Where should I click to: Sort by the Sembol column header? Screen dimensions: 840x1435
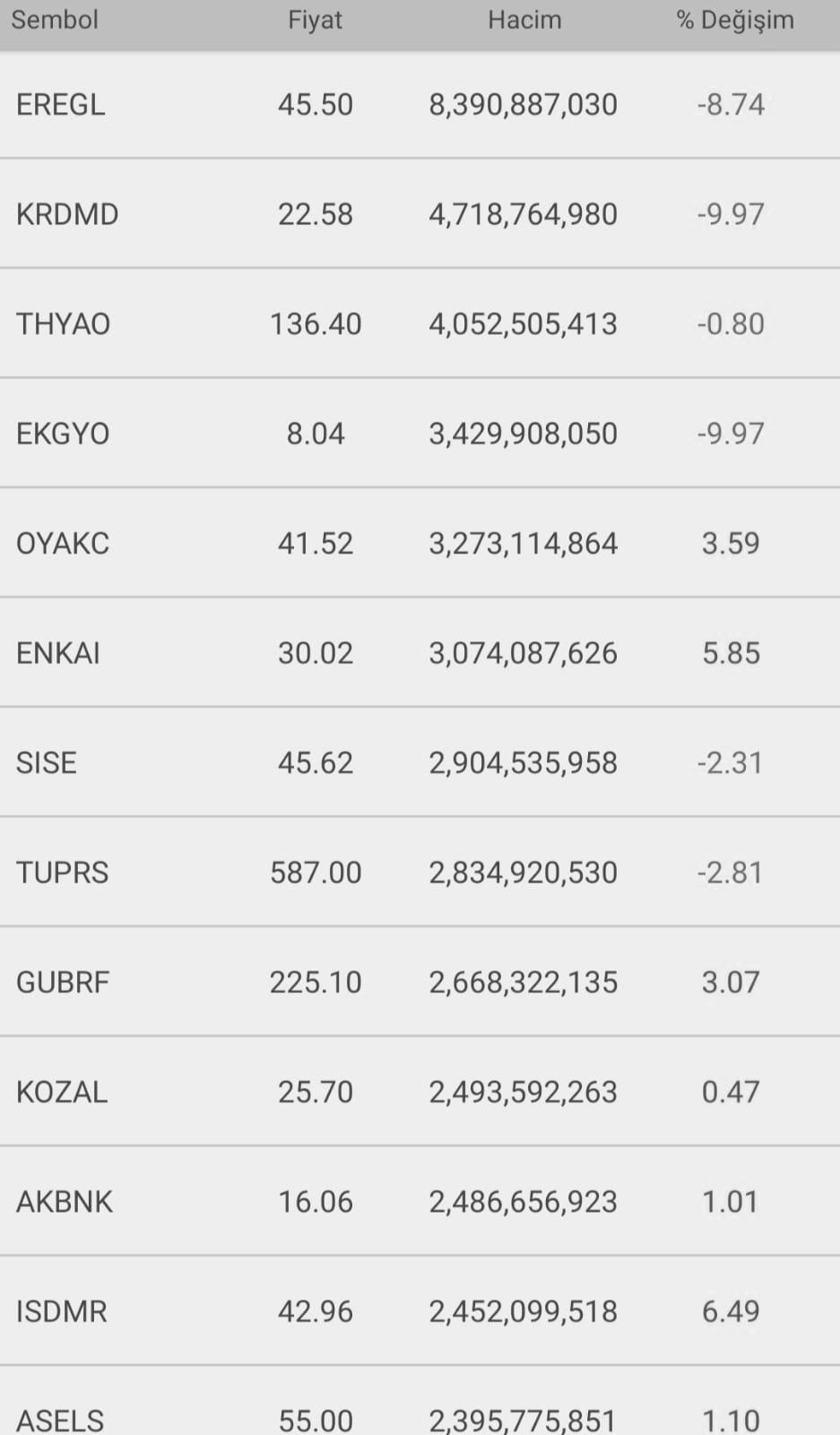(x=55, y=20)
